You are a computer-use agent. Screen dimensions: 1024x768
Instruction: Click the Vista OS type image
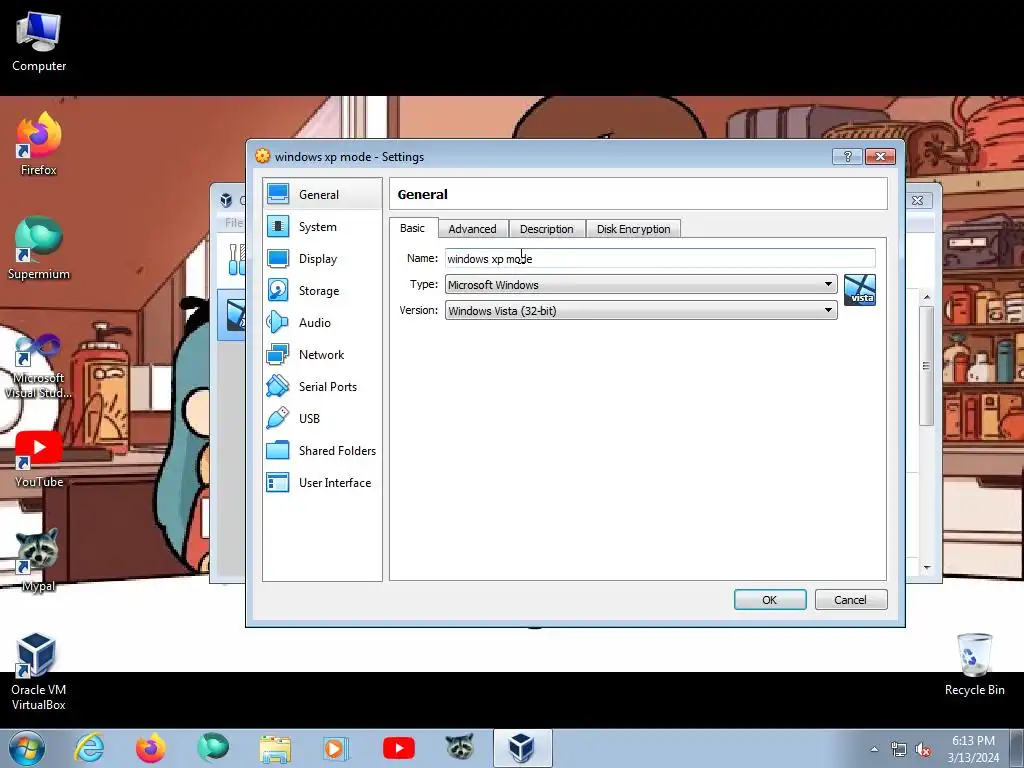859,290
